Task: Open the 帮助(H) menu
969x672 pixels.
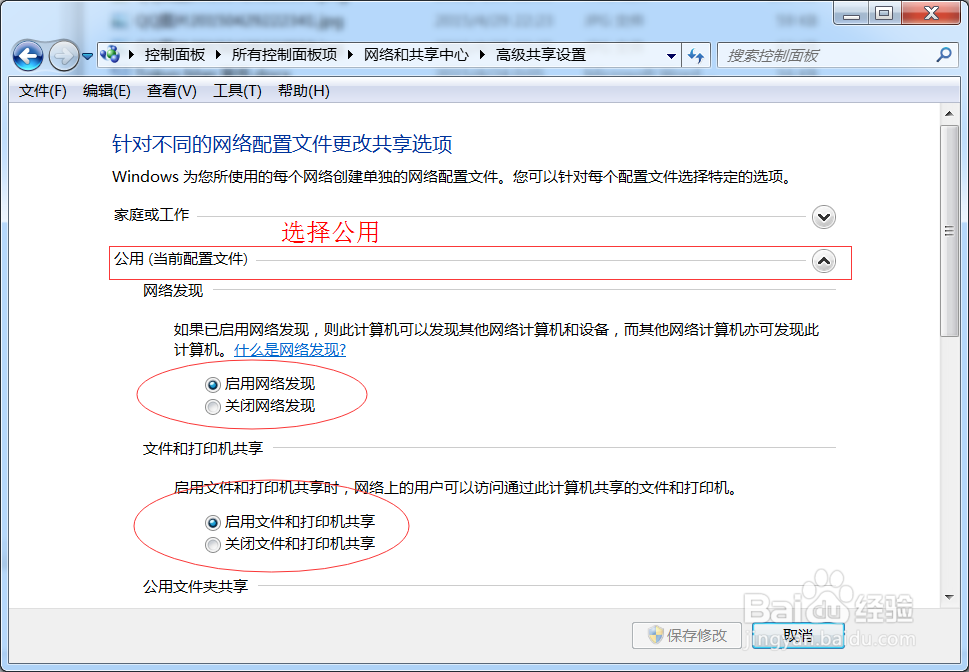Action: (x=303, y=91)
